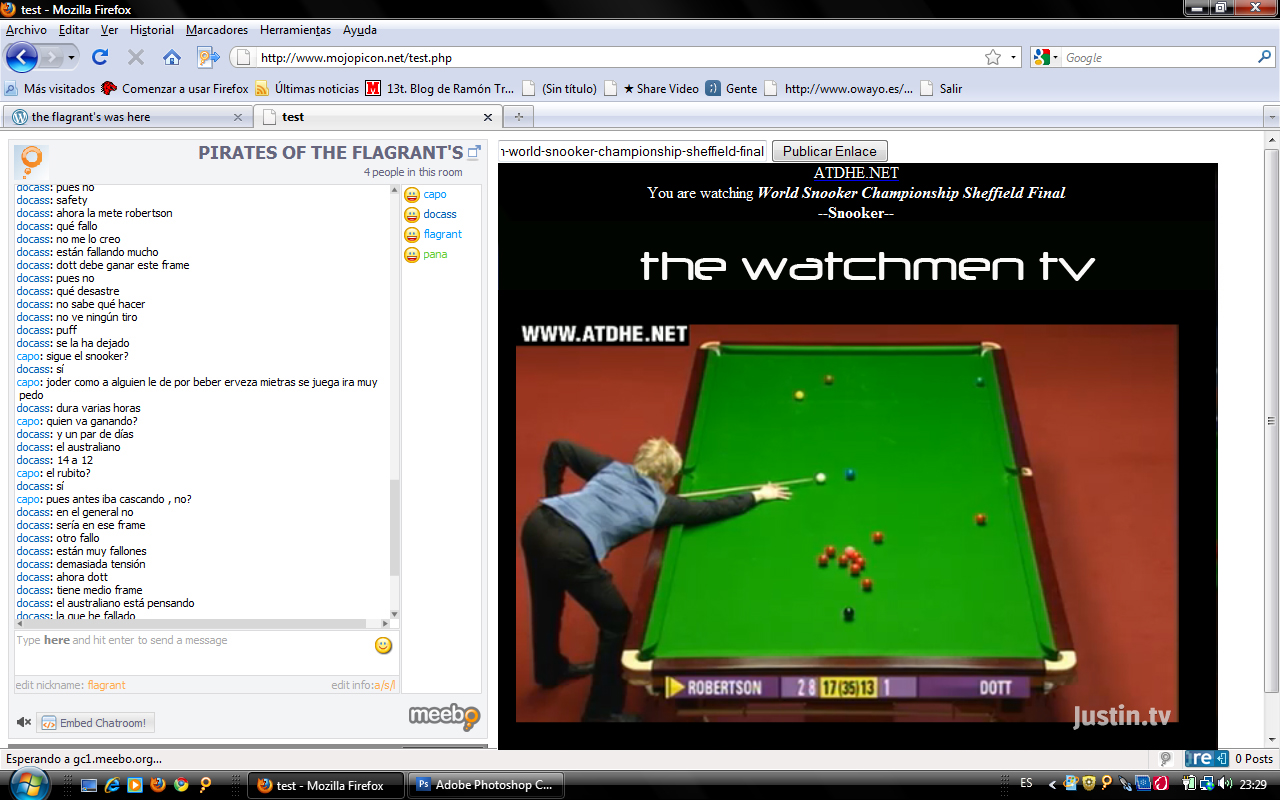Open the 'Más visitados' bookmark
Viewport: 1280px width, 800px height.
click(50, 88)
